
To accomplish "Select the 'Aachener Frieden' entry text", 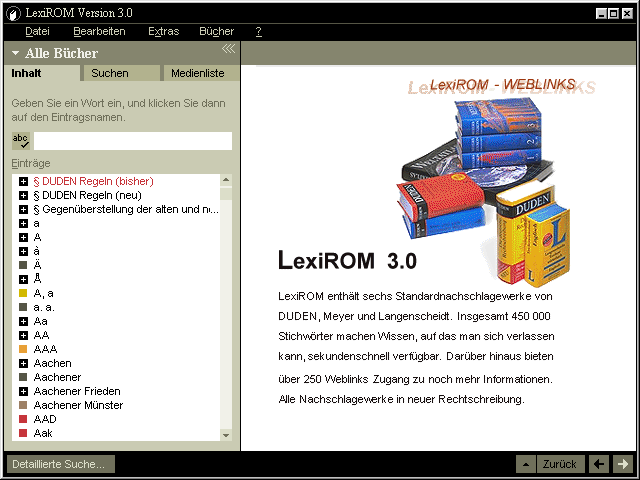I will [x=77, y=391].
